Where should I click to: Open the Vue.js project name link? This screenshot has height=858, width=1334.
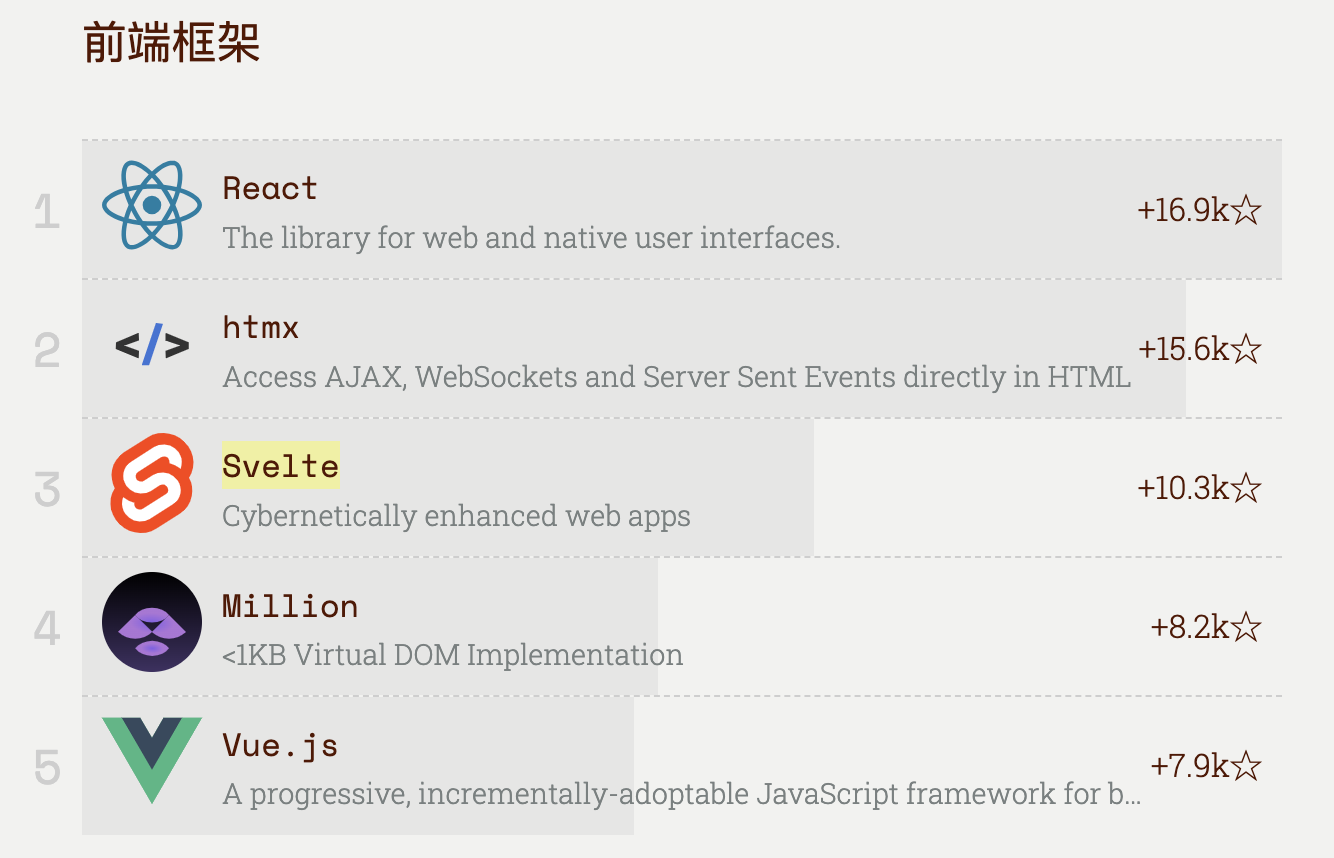click(280, 745)
